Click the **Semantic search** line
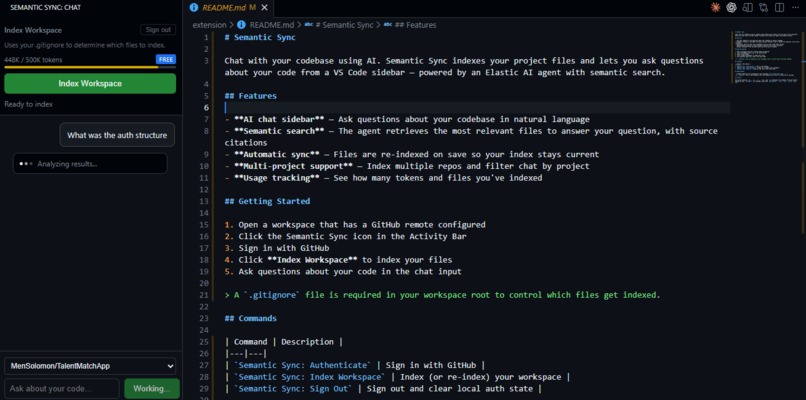This screenshot has height=400, width=806. (x=471, y=137)
